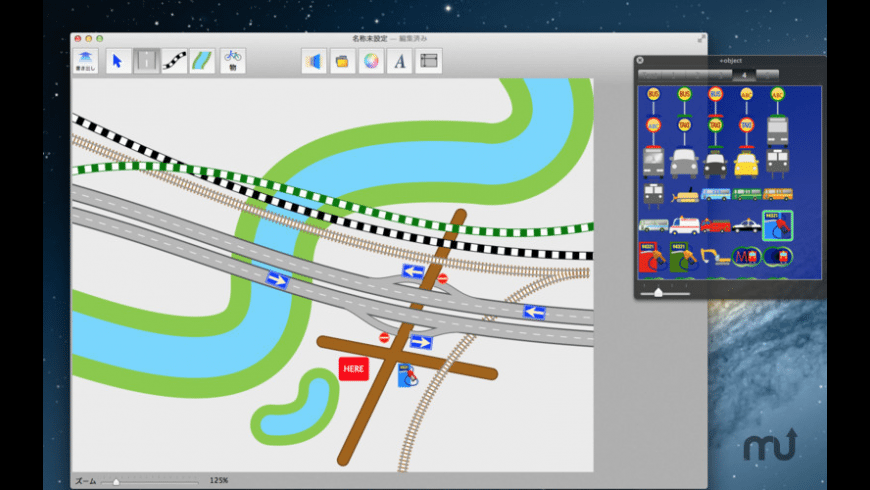Close the +object palette panel
The height and width of the screenshot is (490, 870).
tap(641, 61)
